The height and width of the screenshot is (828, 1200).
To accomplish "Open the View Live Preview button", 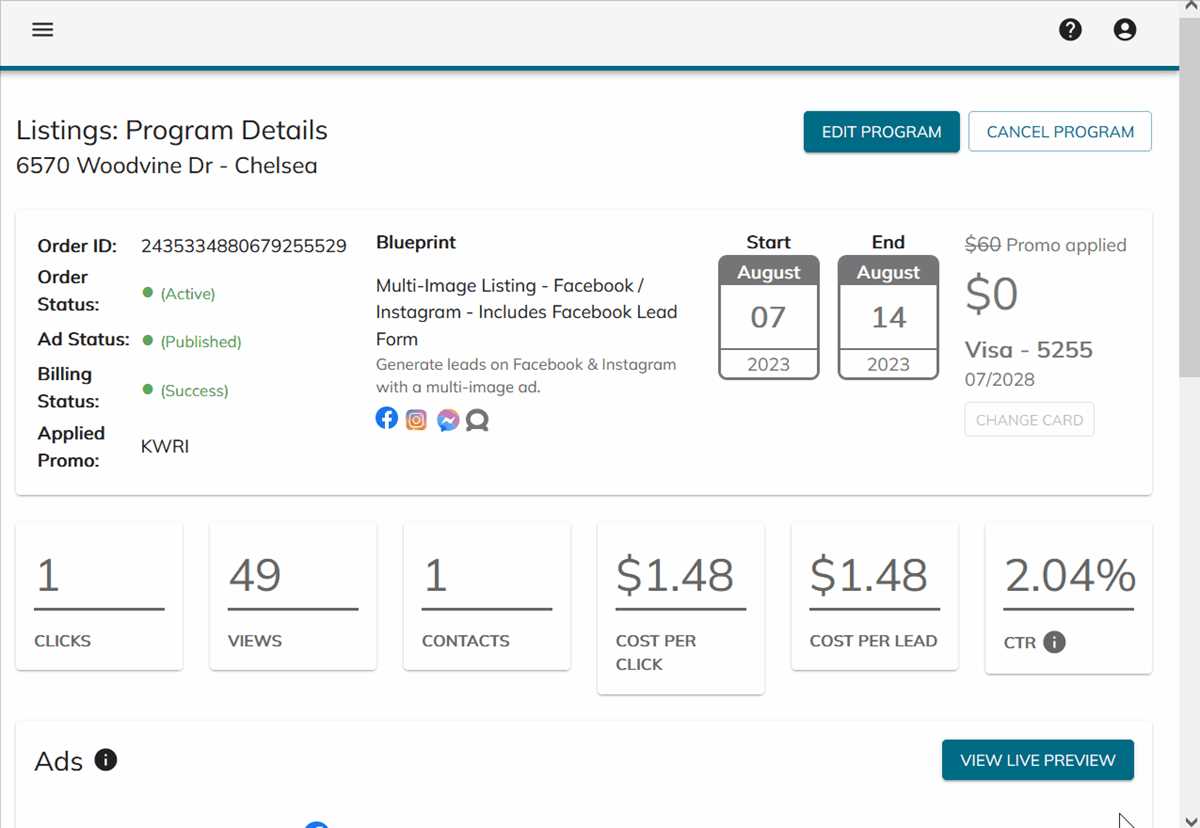I will click(x=1037, y=760).
